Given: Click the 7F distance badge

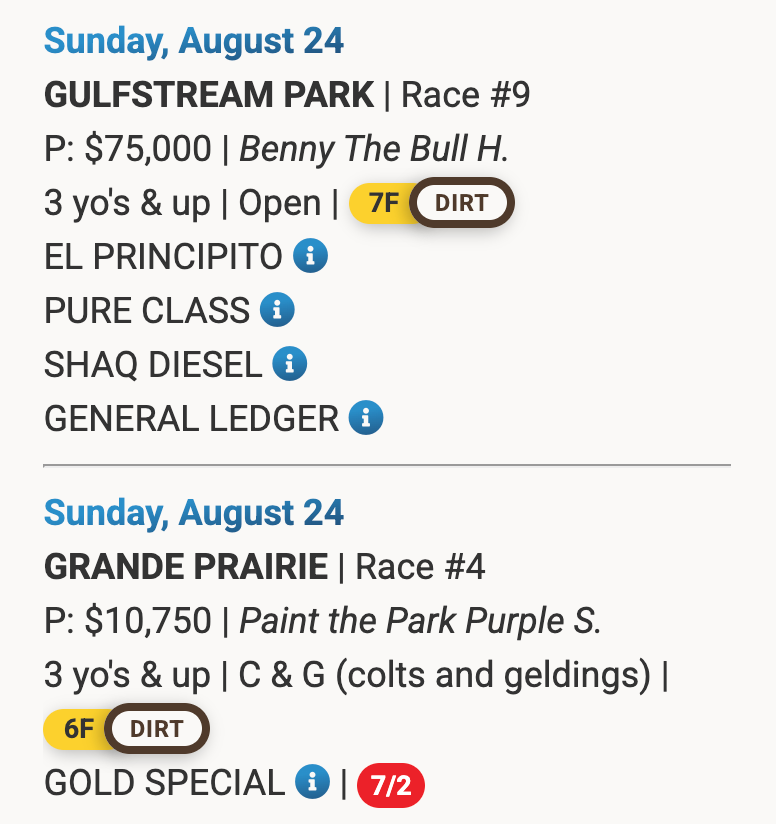Looking at the screenshot, I should click(x=382, y=203).
